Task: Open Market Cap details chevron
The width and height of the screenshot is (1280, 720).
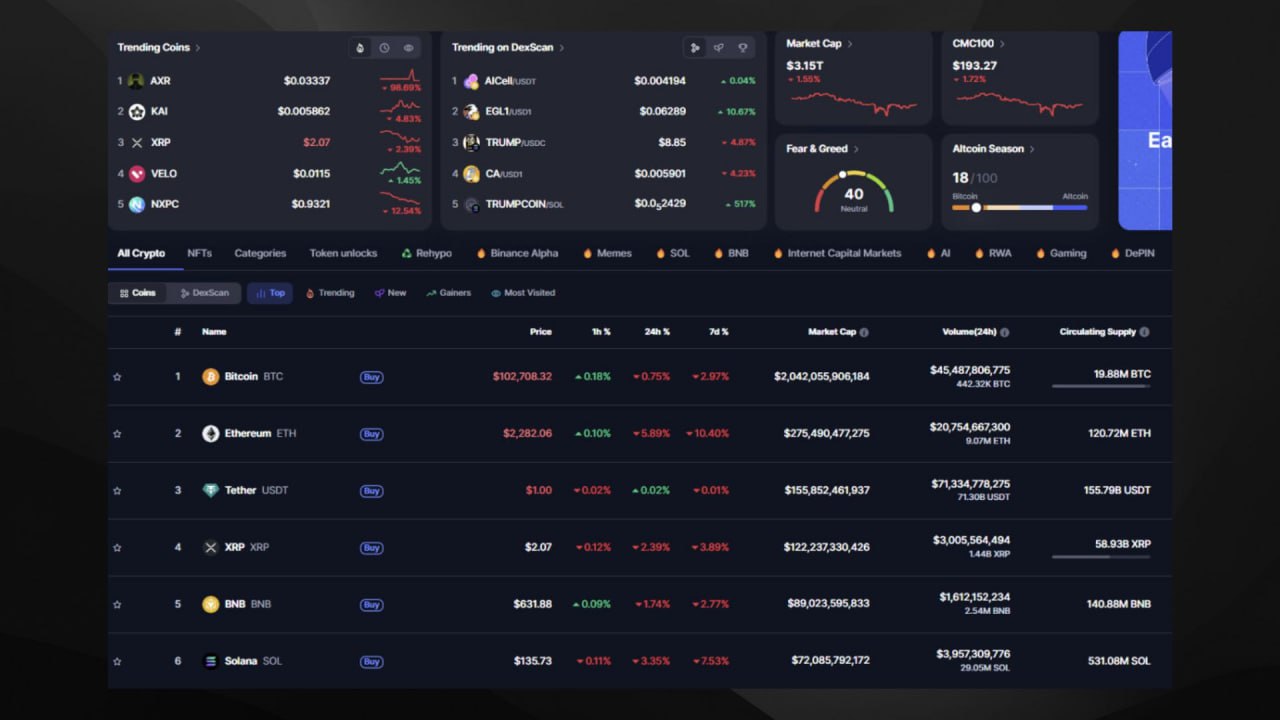Action: (850, 44)
